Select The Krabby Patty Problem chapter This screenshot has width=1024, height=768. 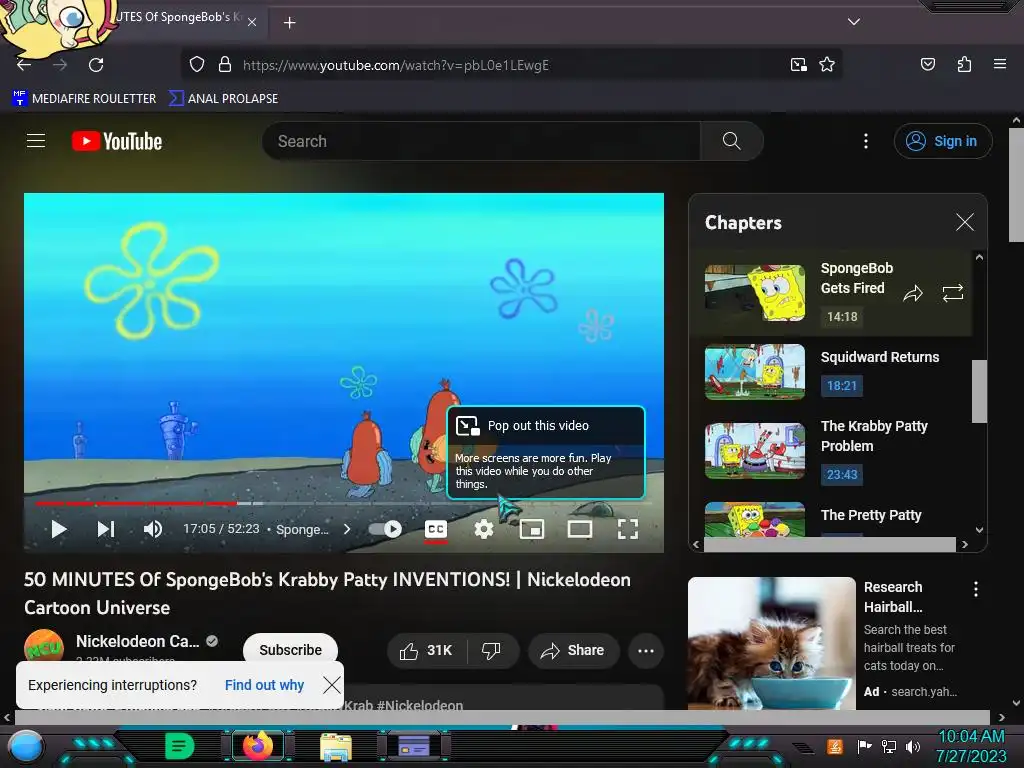[x=874, y=436]
